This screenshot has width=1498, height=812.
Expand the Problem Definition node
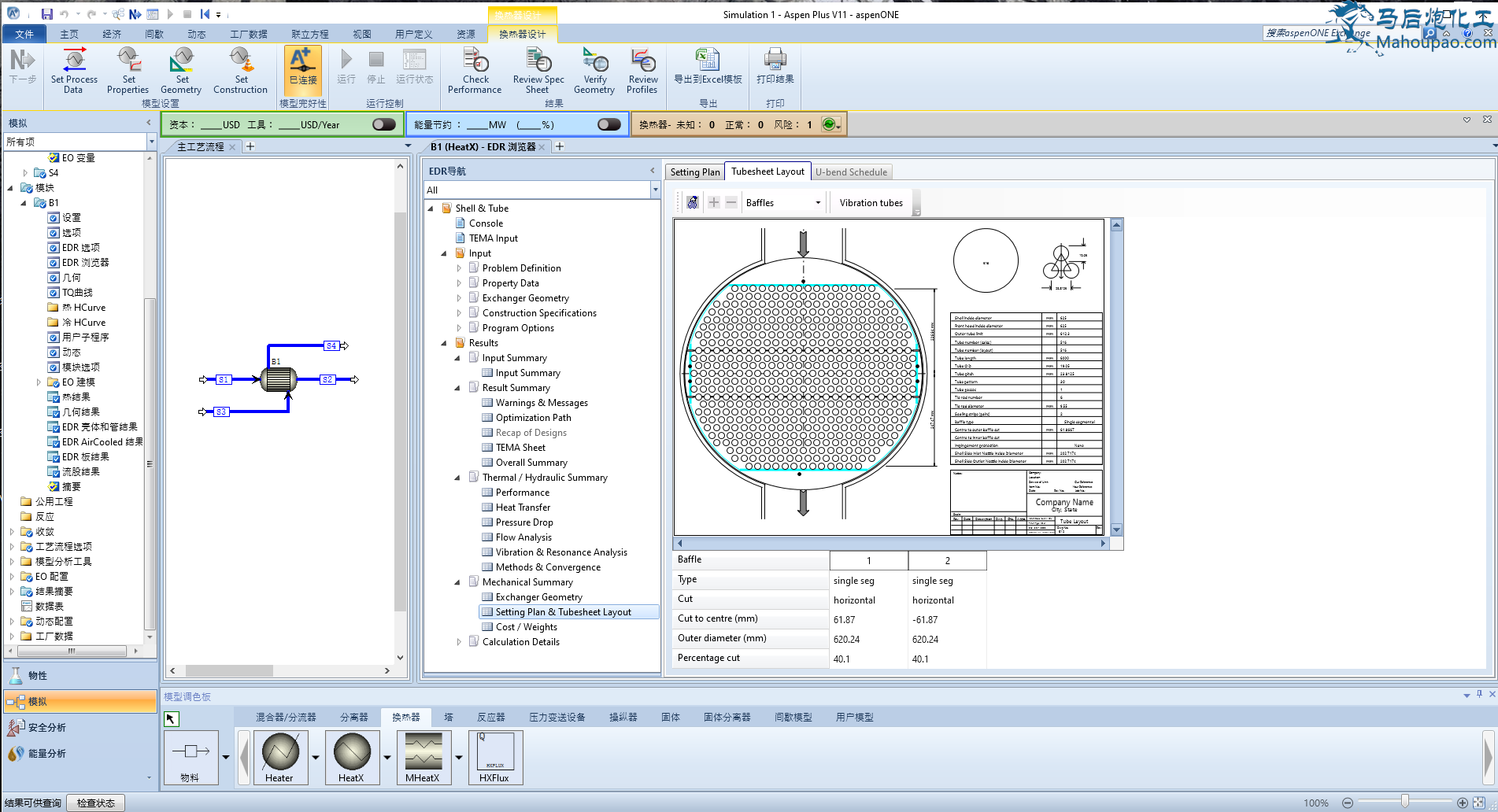[460, 268]
